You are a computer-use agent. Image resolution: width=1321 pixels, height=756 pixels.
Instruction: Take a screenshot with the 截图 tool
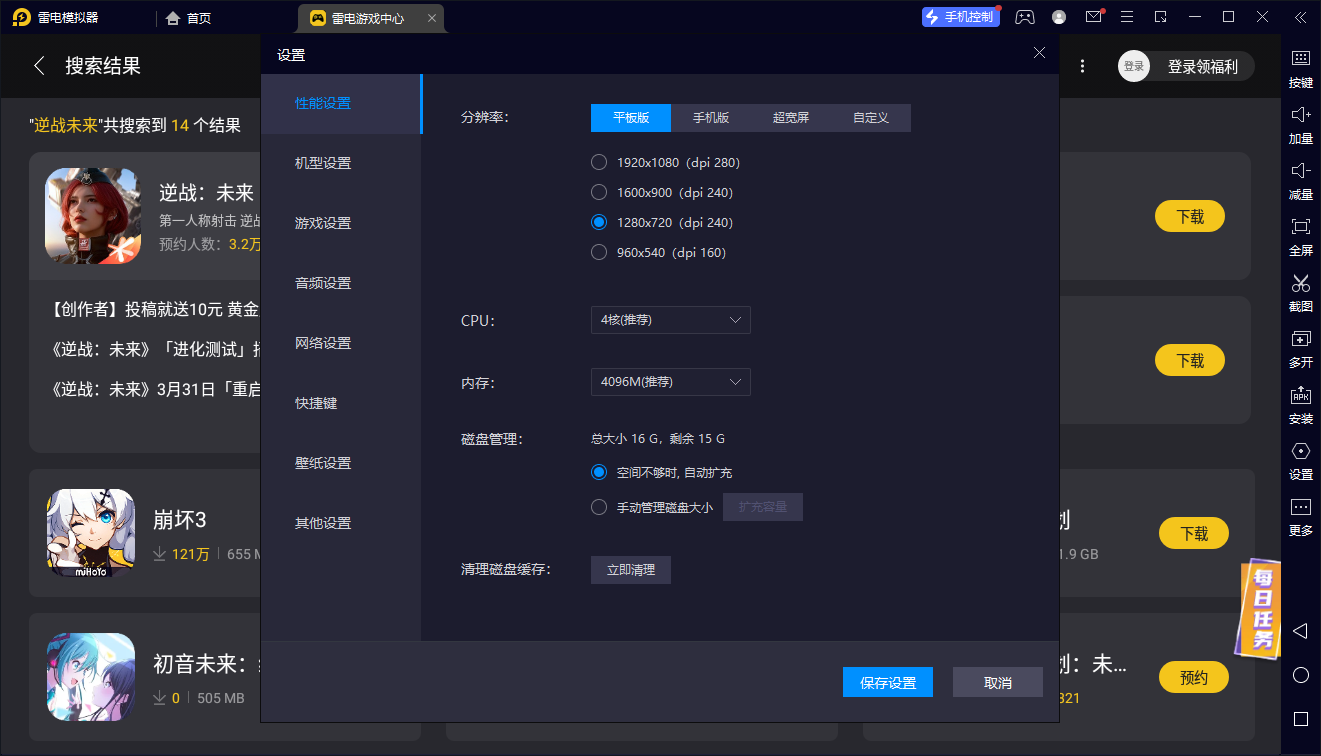point(1300,294)
